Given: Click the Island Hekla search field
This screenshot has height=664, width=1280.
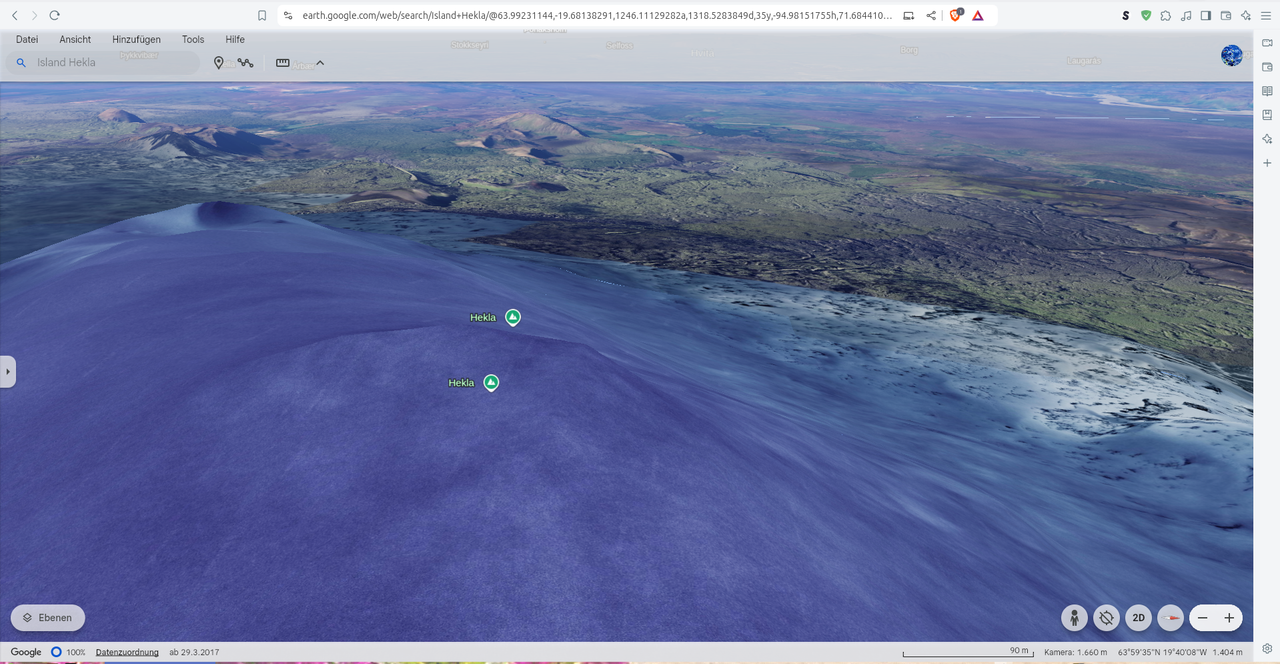Looking at the screenshot, I should pyautogui.click(x=104, y=62).
